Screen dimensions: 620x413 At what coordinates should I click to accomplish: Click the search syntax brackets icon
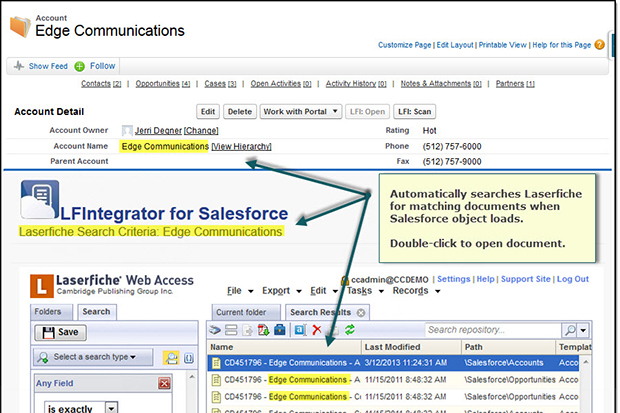tap(189, 358)
